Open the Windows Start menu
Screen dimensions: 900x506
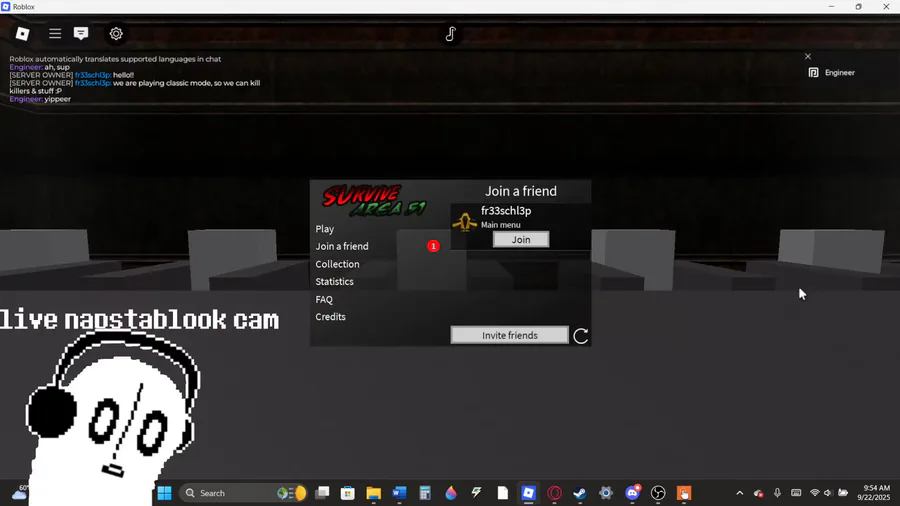tap(165, 493)
